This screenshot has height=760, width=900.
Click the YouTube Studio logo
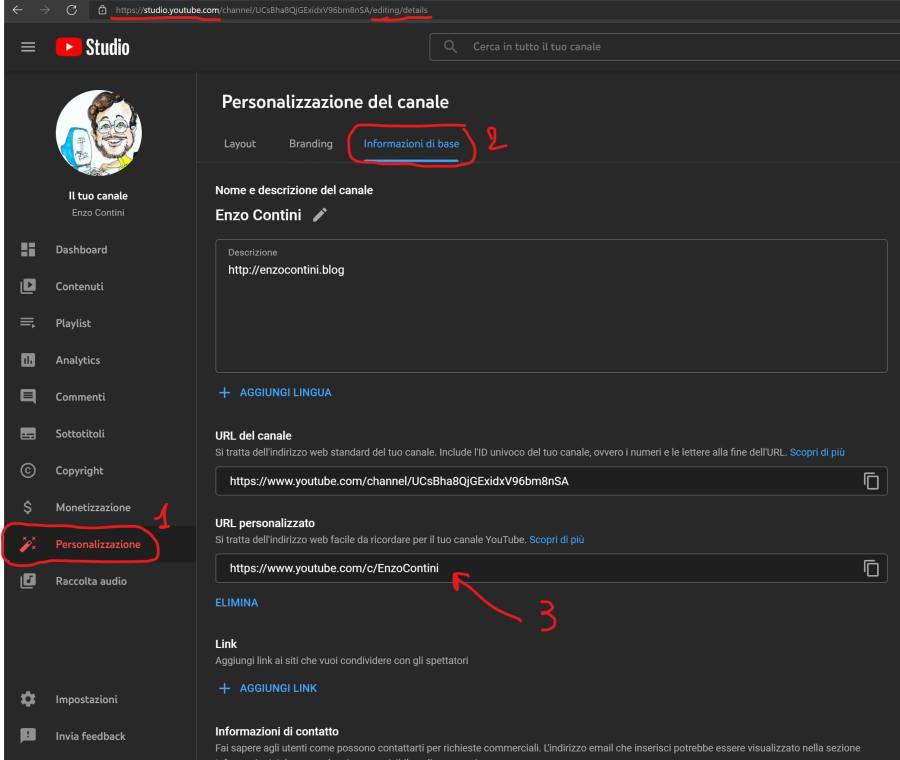tap(92, 47)
